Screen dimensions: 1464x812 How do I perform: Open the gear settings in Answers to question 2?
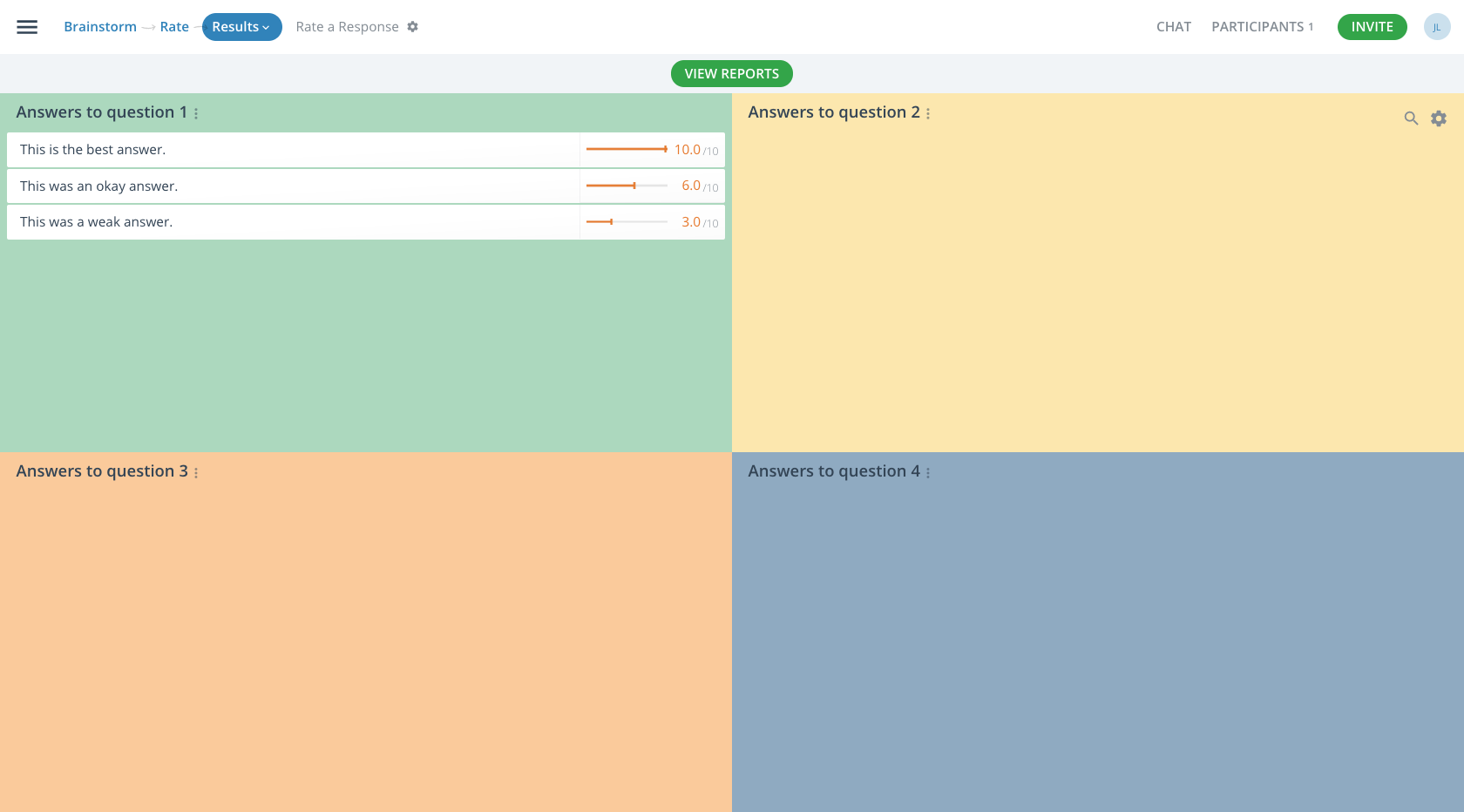1438,118
